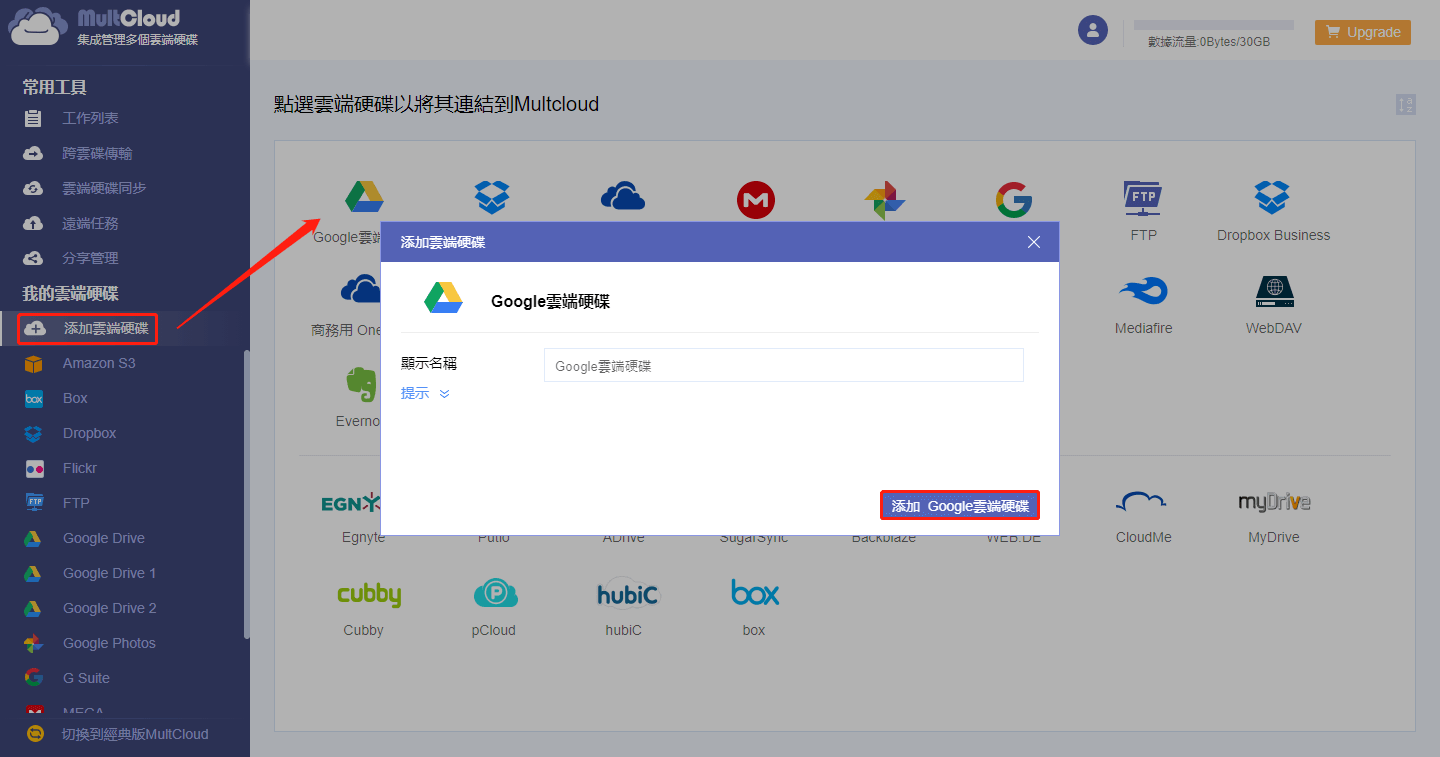Open the FTP drive in the sidebar list

click(x=76, y=503)
